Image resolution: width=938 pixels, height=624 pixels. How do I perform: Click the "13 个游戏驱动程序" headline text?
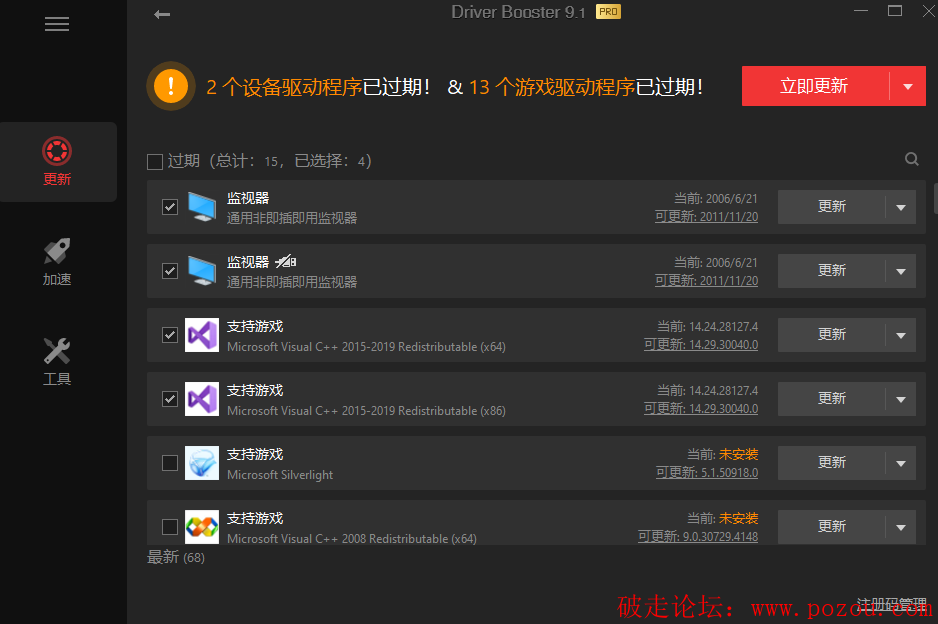(x=552, y=87)
